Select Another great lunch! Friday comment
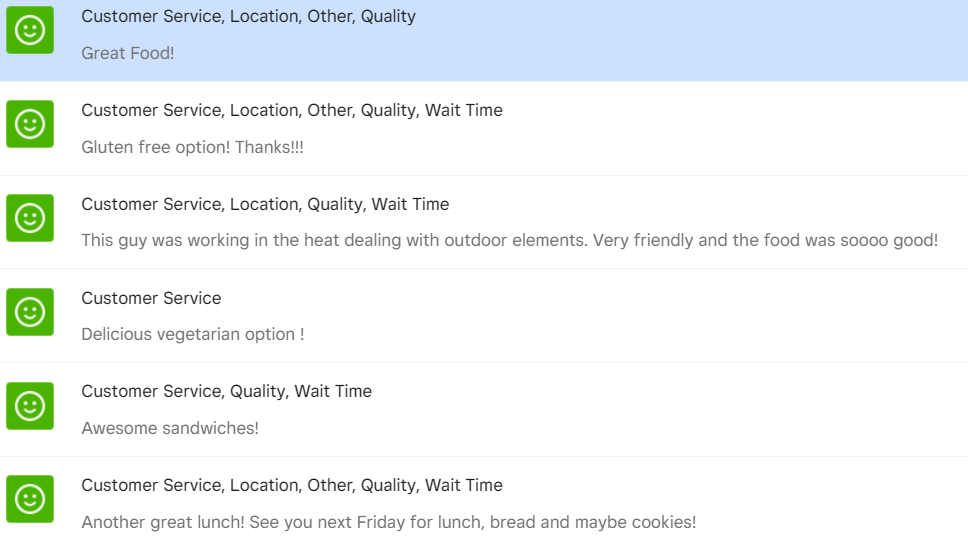 coord(389,522)
